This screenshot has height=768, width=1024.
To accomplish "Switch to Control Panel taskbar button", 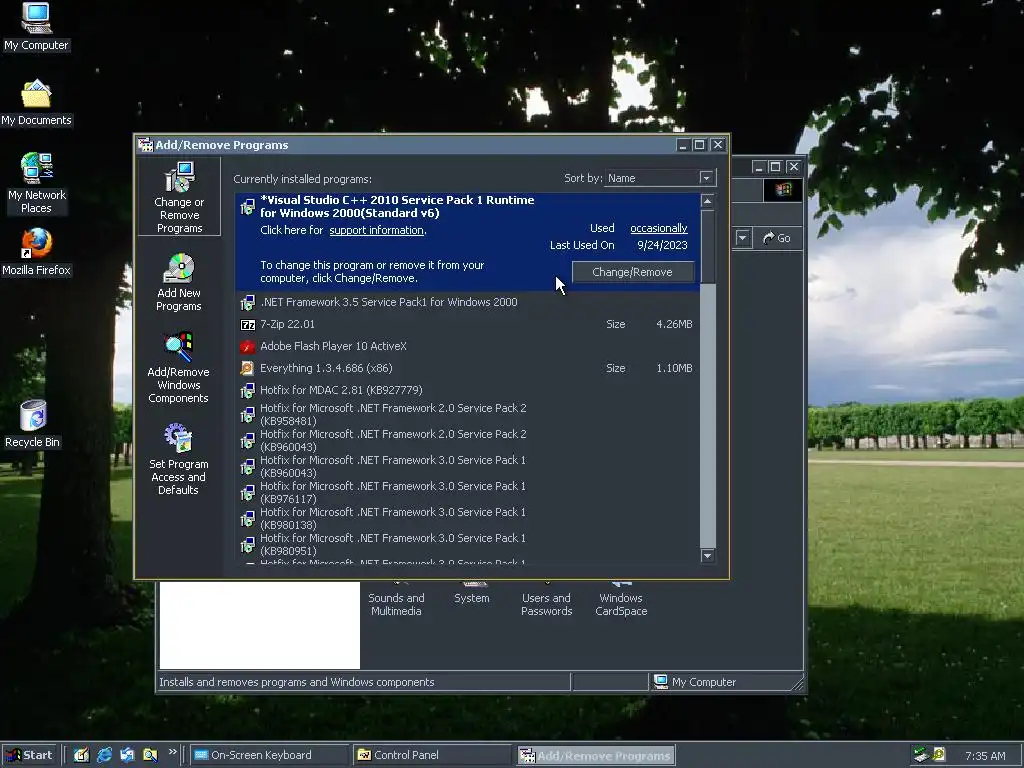I will pos(432,755).
